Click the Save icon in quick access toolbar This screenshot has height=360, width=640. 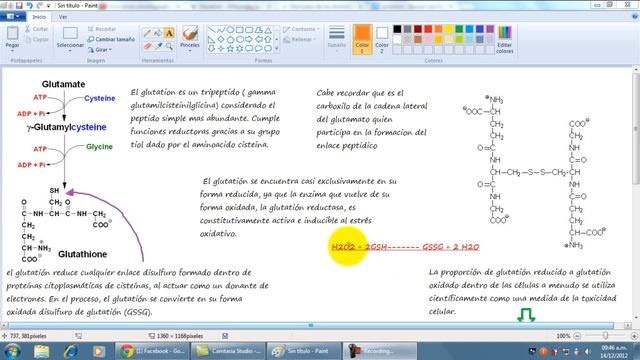point(19,5)
